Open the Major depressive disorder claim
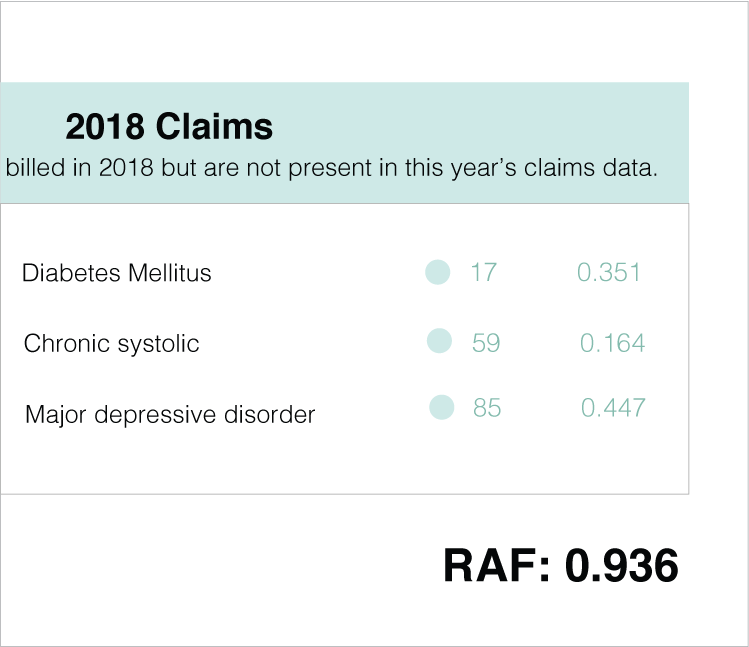Screen dimensions: 749x647 [170, 414]
